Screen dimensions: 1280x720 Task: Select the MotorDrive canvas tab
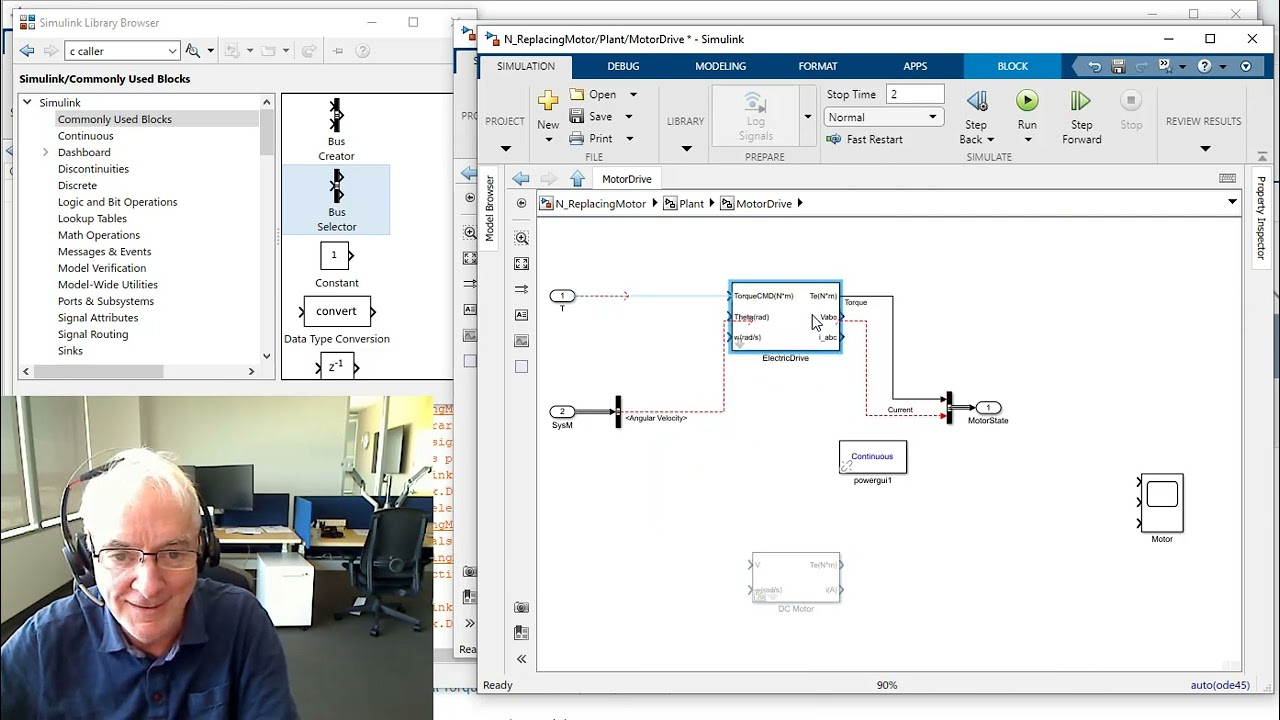(x=627, y=179)
